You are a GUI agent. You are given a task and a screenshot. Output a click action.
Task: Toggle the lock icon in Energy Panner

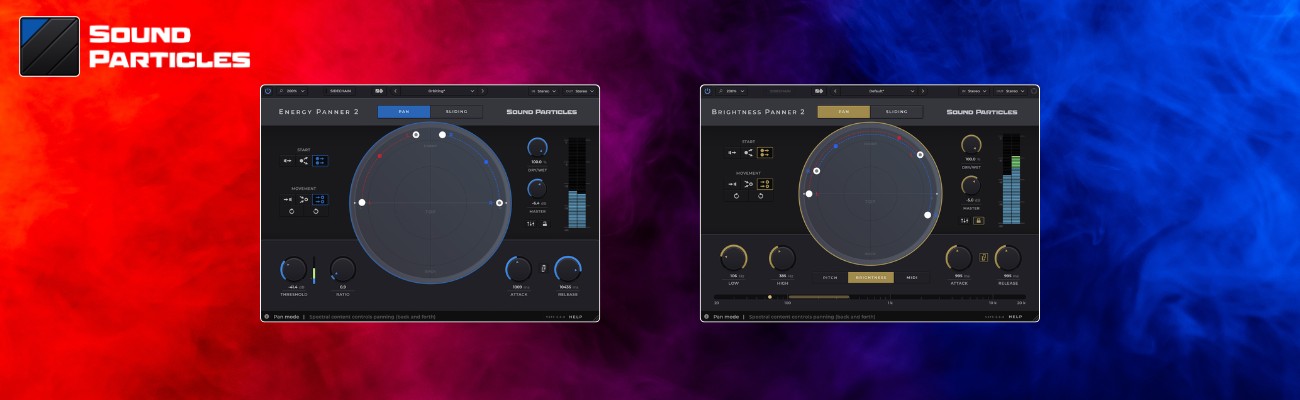tap(545, 224)
